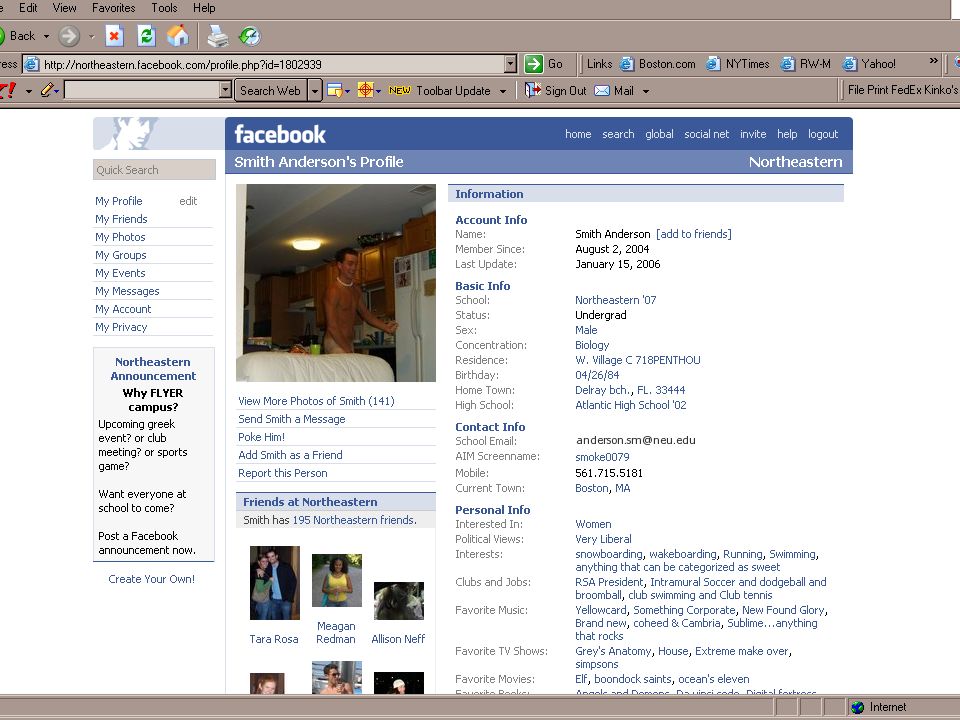Open the RW-M favorite link
The image size is (960, 720).
806,64
